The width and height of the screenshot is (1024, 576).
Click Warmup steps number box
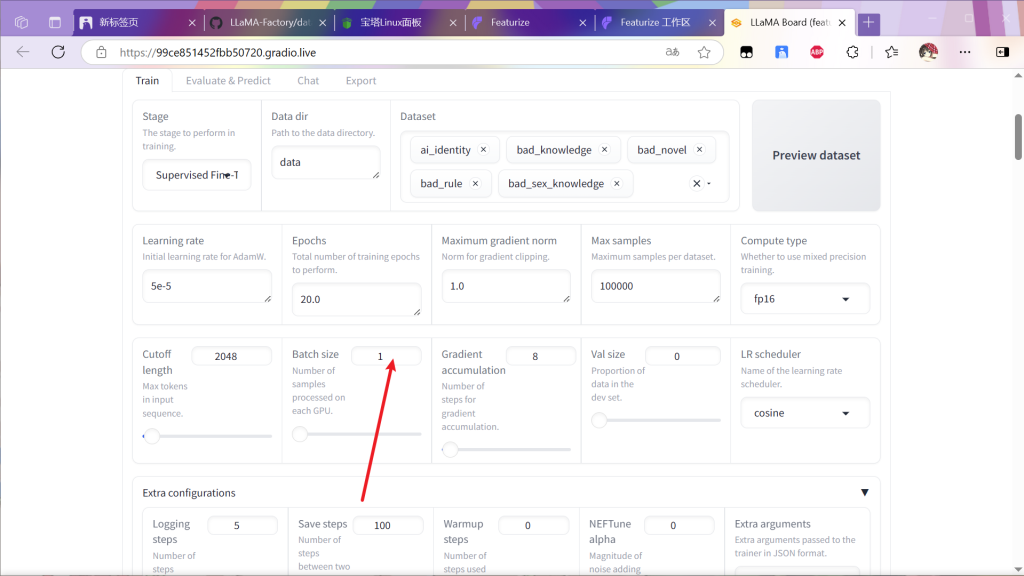(x=534, y=525)
